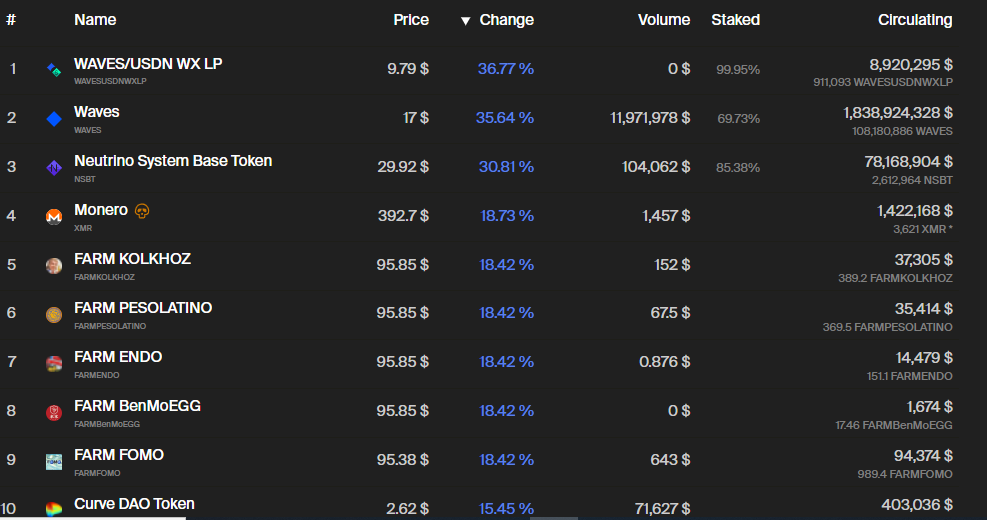Click the FARM ENDO token icon
The width and height of the screenshot is (987, 520).
(54, 363)
